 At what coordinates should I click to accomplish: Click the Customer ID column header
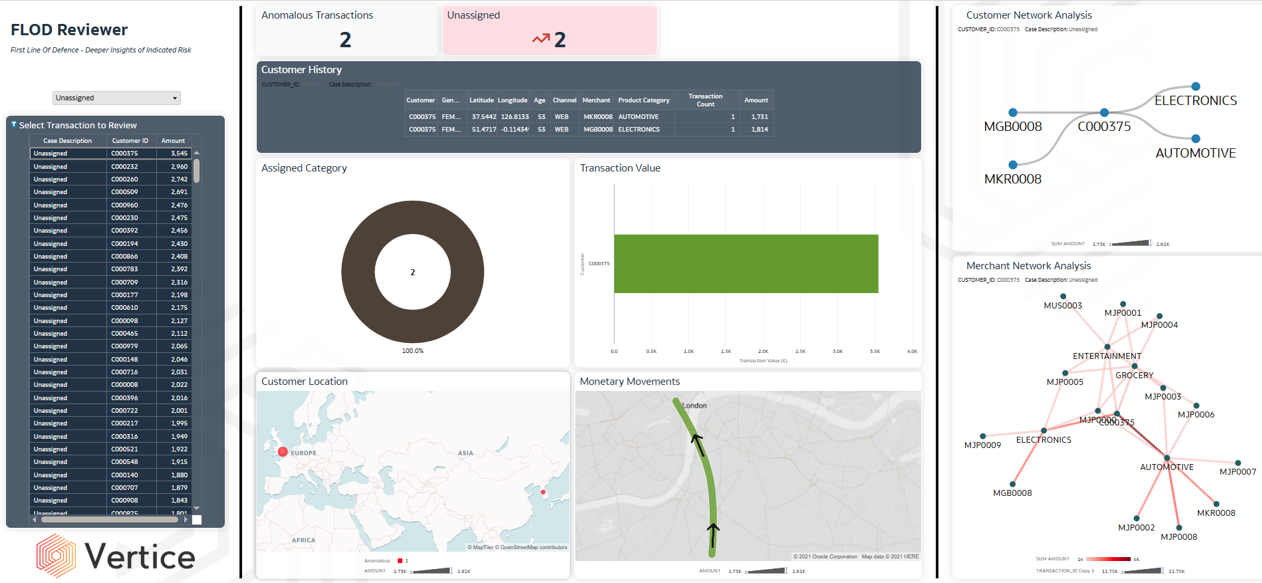tap(130, 141)
